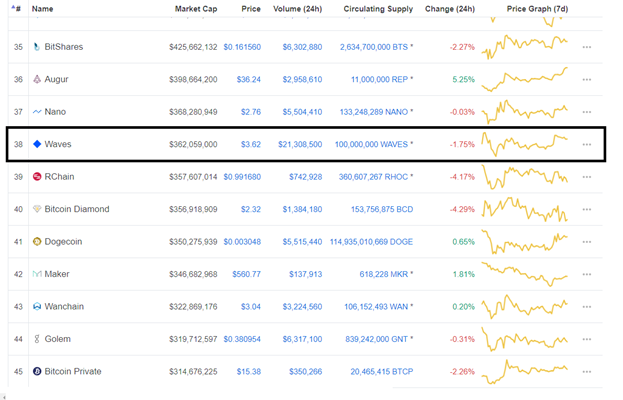Click the Bitcoin Diamond 7d price graph
Viewport: 623px width, 400px height.
524,209
